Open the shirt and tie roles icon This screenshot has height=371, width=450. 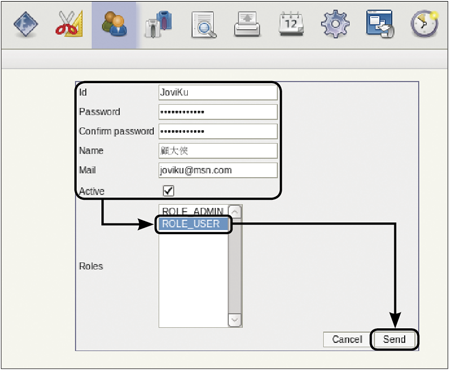coord(159,24)
